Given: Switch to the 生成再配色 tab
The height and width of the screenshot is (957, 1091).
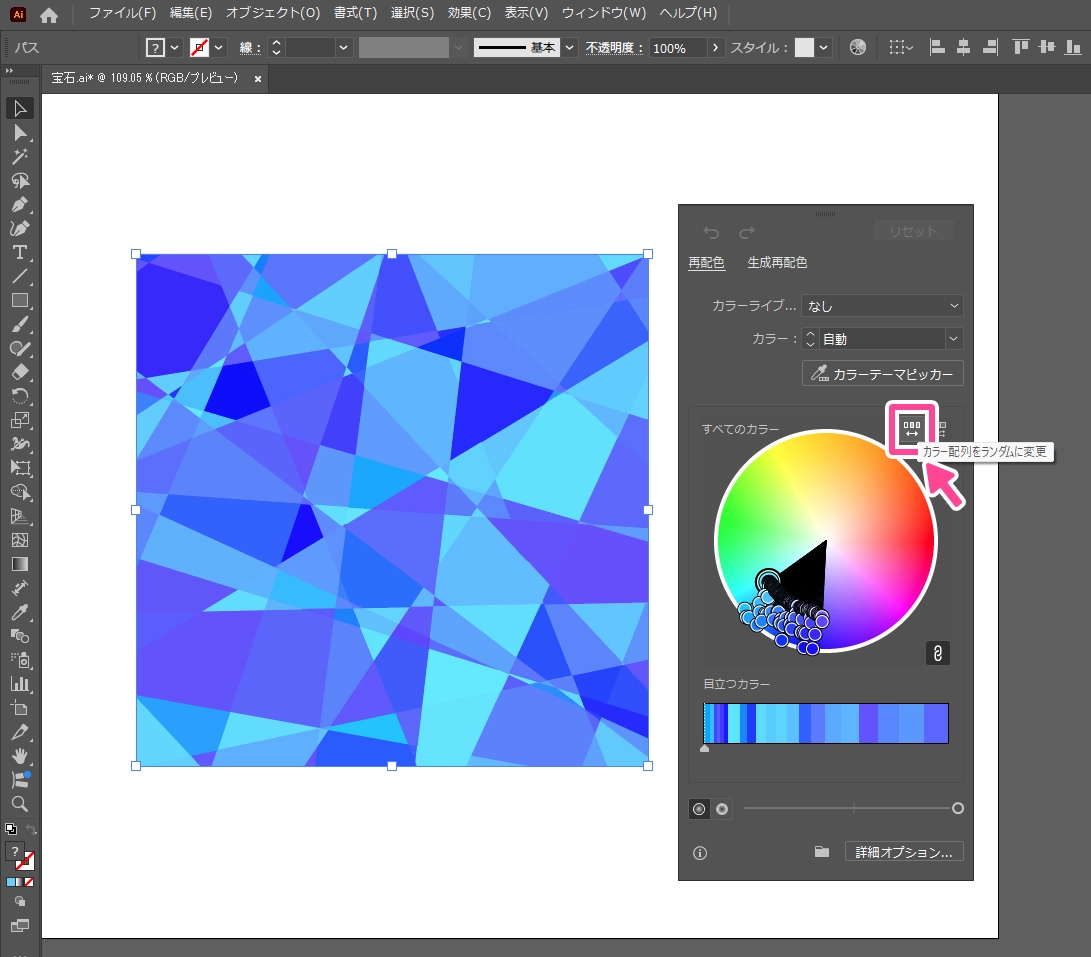Looking at the screenshot, I should click(x=777, y=263).
